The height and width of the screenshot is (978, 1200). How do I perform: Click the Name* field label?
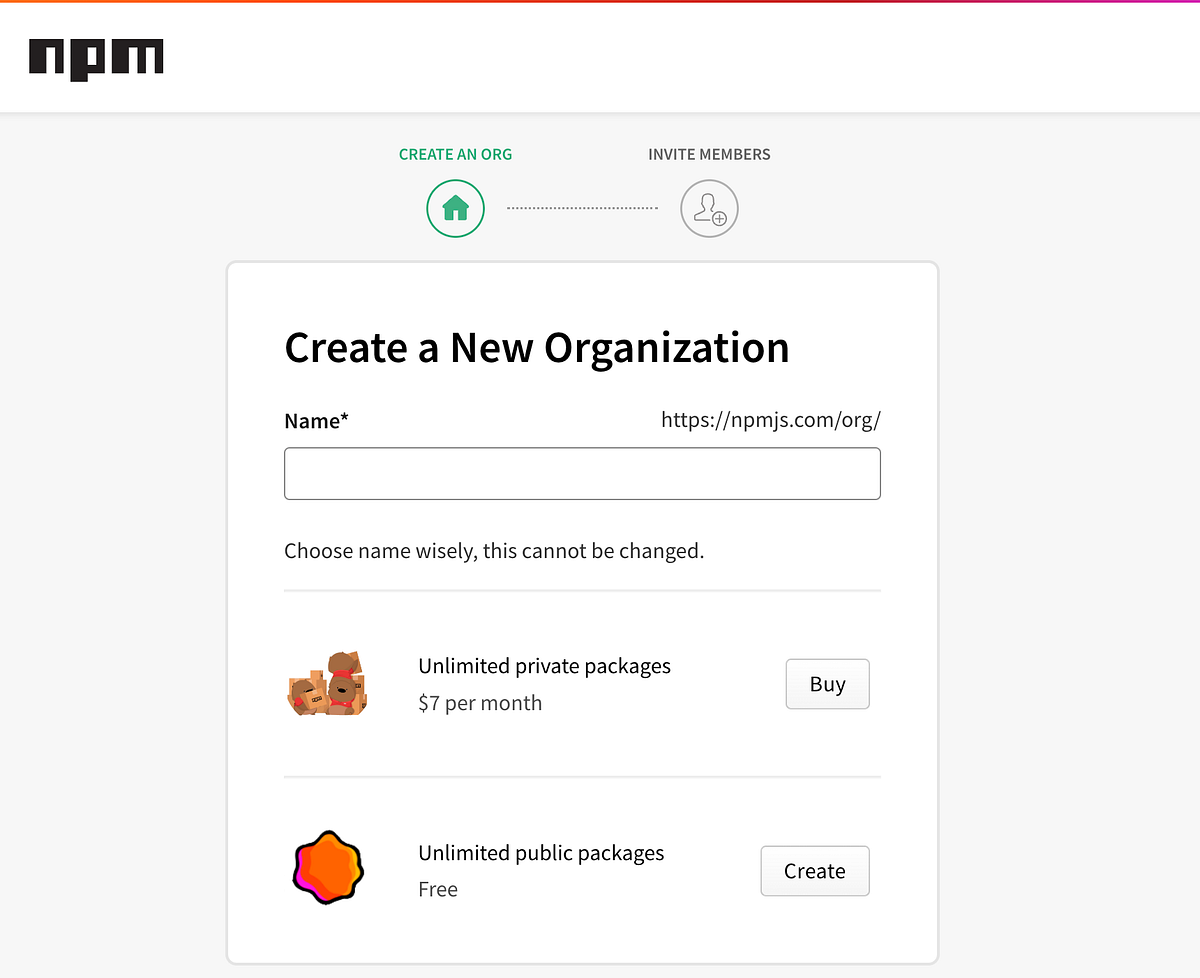pos(316,420)
